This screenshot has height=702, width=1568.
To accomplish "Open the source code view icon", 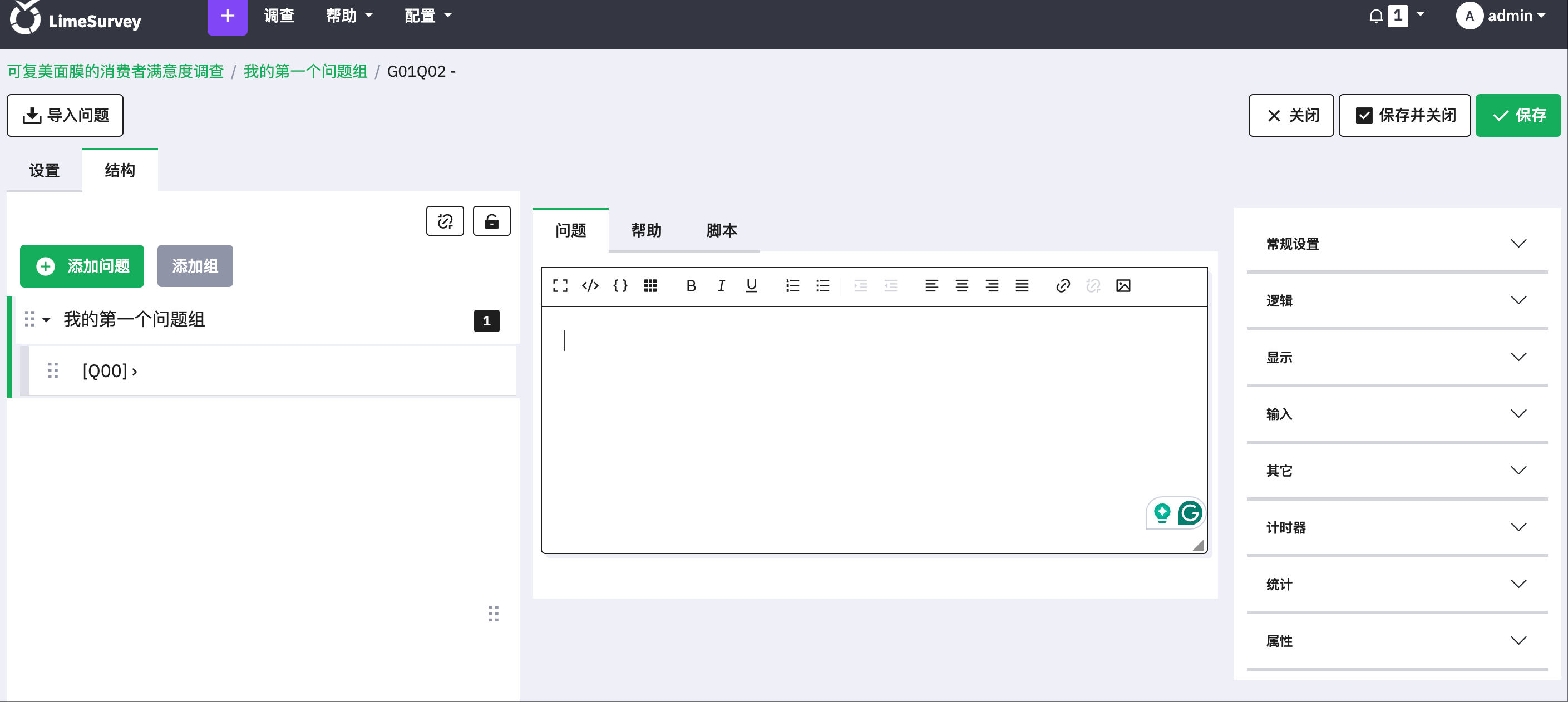I will tap(590, 286).
